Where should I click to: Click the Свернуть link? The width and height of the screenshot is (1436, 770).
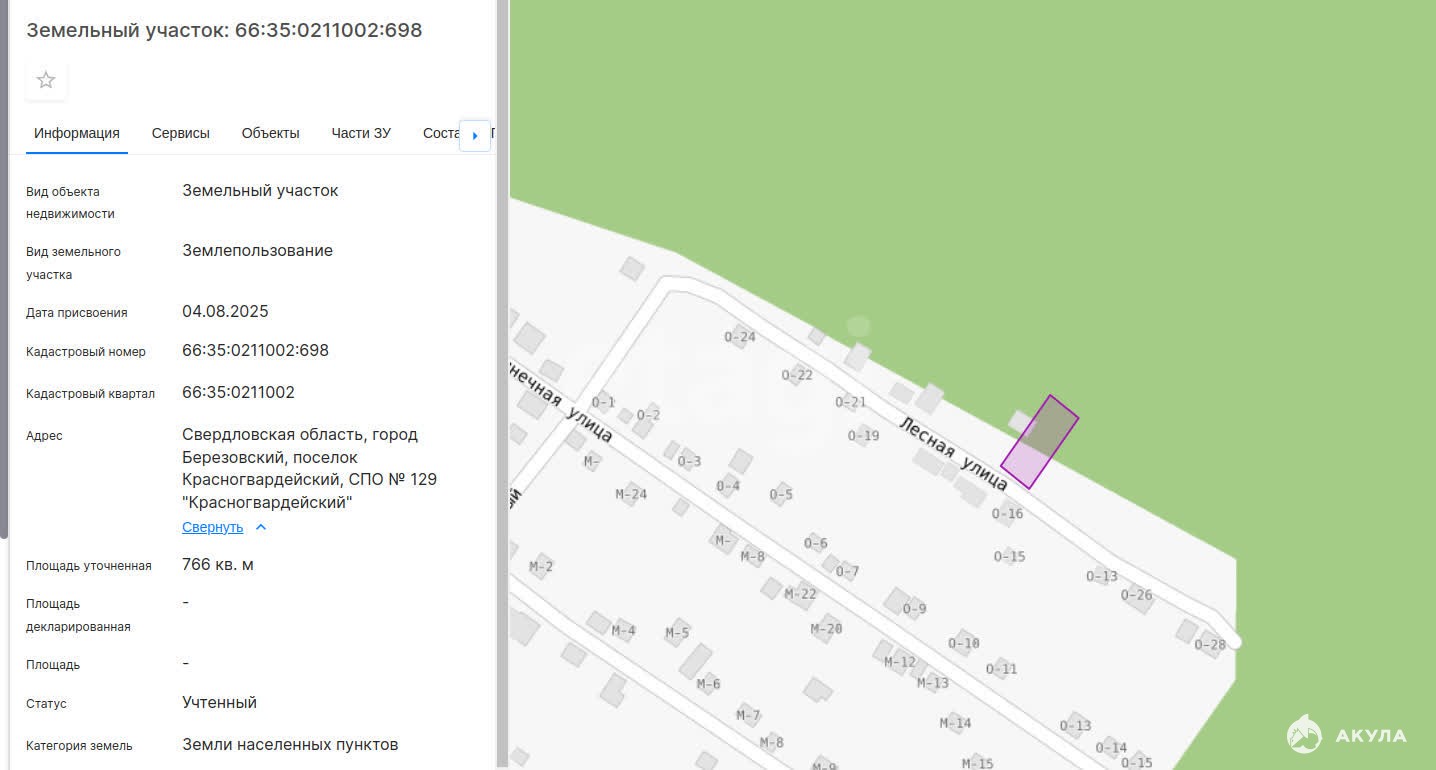212,527
